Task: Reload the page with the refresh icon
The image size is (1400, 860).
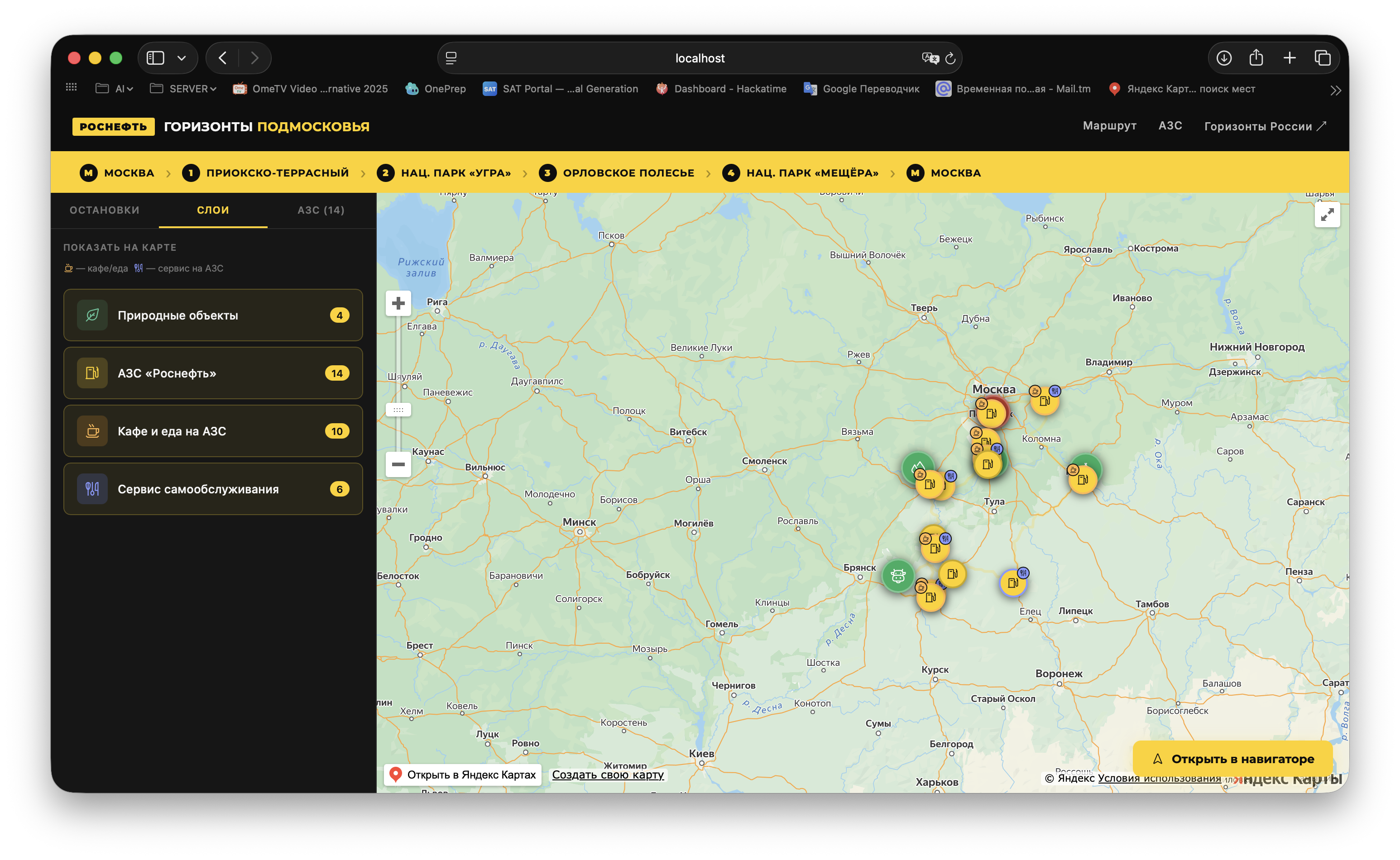Action: (x=950, y=58)
